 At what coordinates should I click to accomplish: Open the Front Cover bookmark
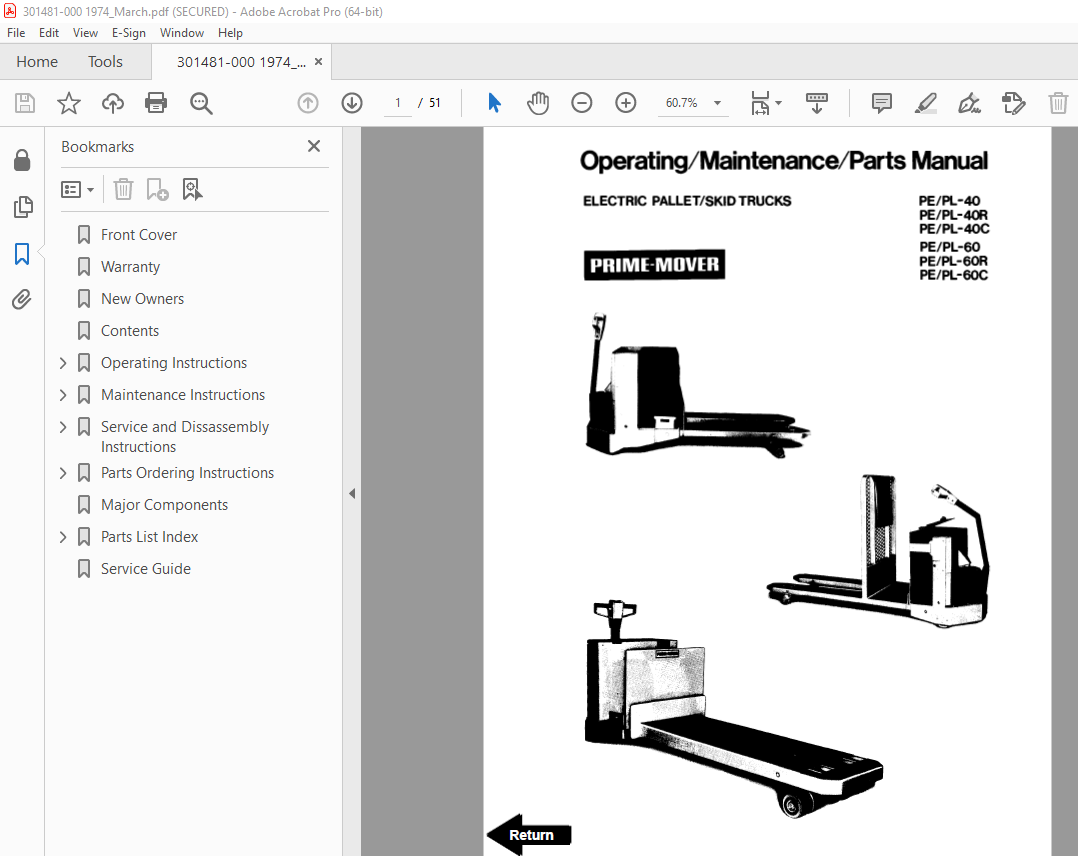(x=139, y=235)
